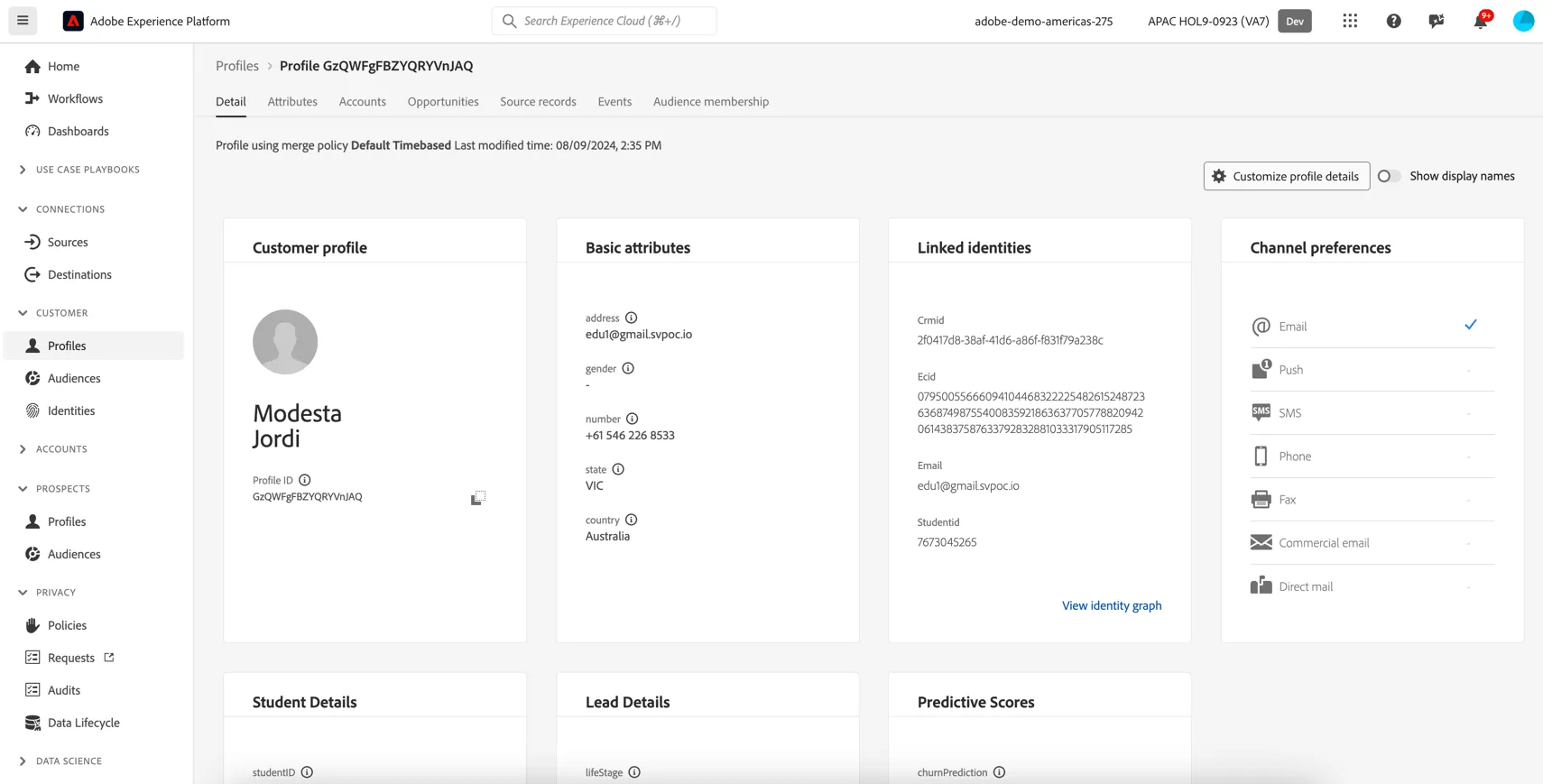Select the Source records tab

[538, 102]
